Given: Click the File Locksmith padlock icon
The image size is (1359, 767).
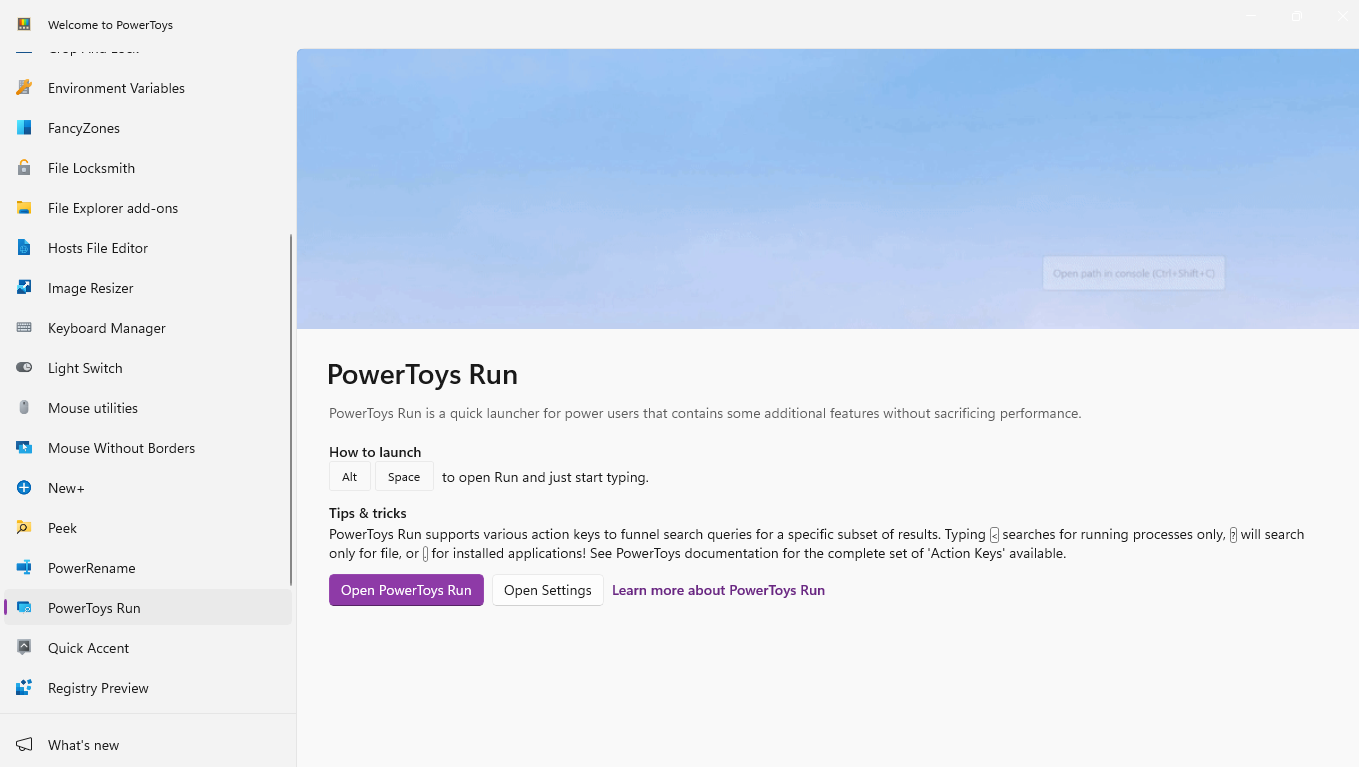Looking at the screenshot, I should [24, 168].
